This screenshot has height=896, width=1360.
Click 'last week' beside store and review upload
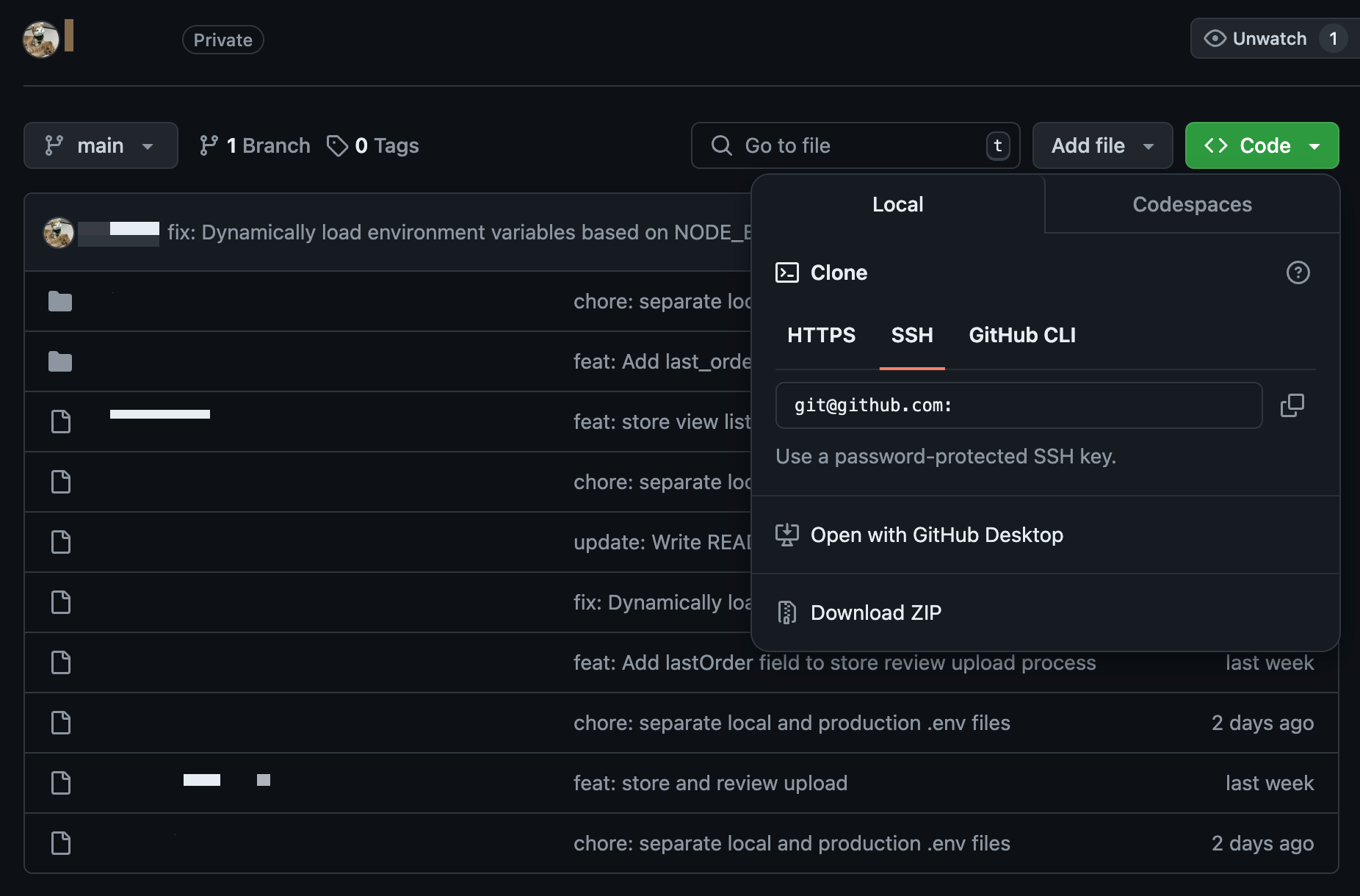[x=1270, y=783]
